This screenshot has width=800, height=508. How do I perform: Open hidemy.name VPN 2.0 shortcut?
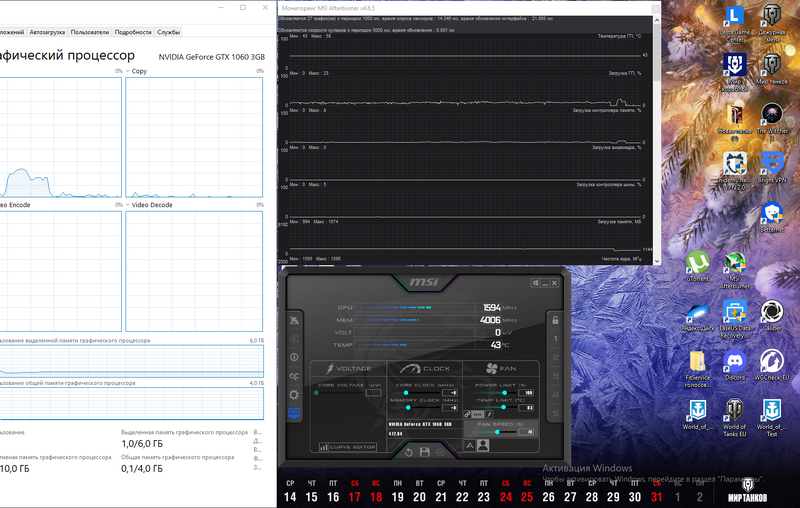point(735,171)
